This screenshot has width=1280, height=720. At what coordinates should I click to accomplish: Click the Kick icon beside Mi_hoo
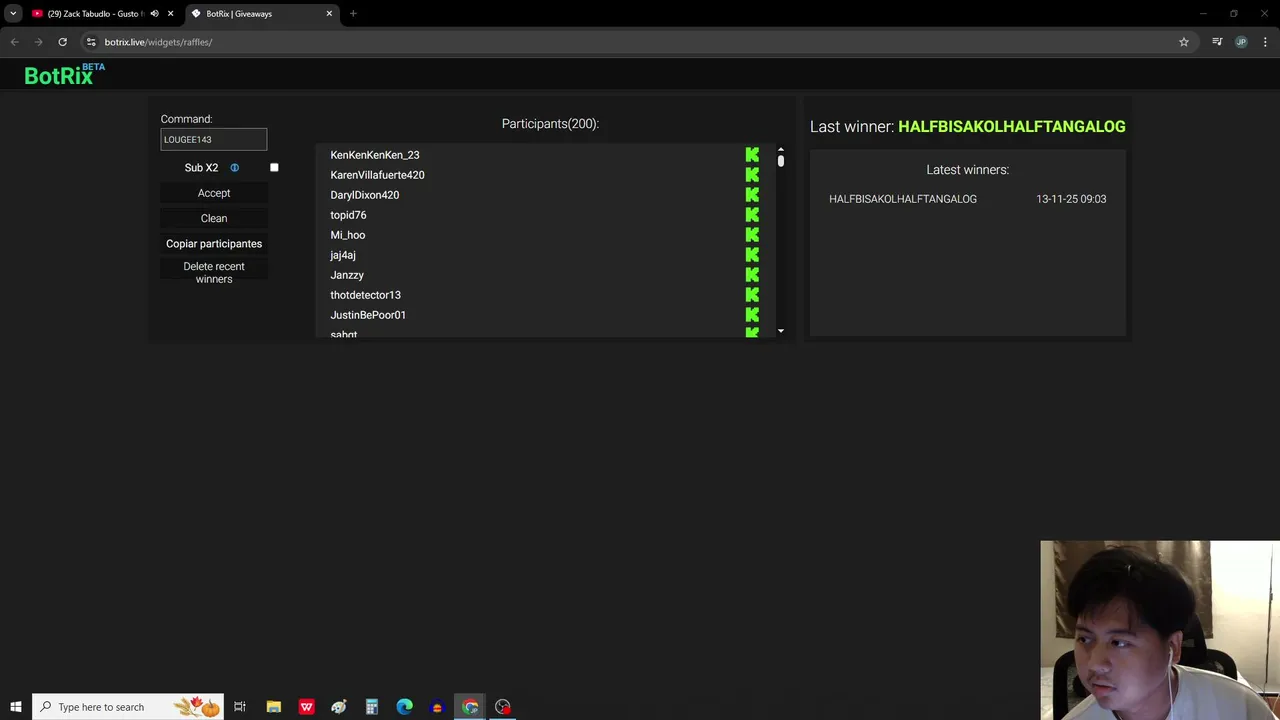[752, 235]
